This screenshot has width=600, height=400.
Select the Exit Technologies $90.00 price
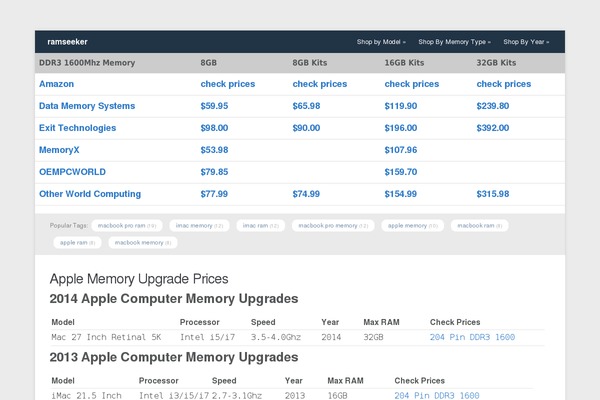coord(306,128)
